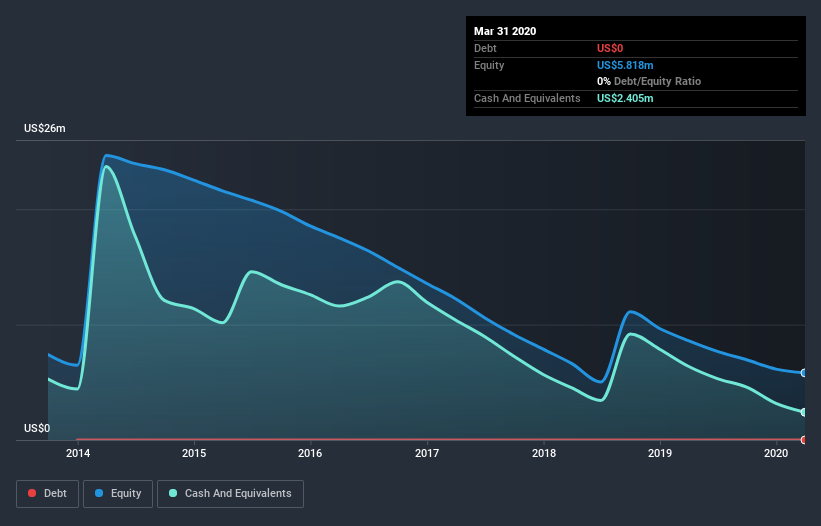Click the 2014 x-axis label
Screen dimensions: 821x526
[78, 453]
